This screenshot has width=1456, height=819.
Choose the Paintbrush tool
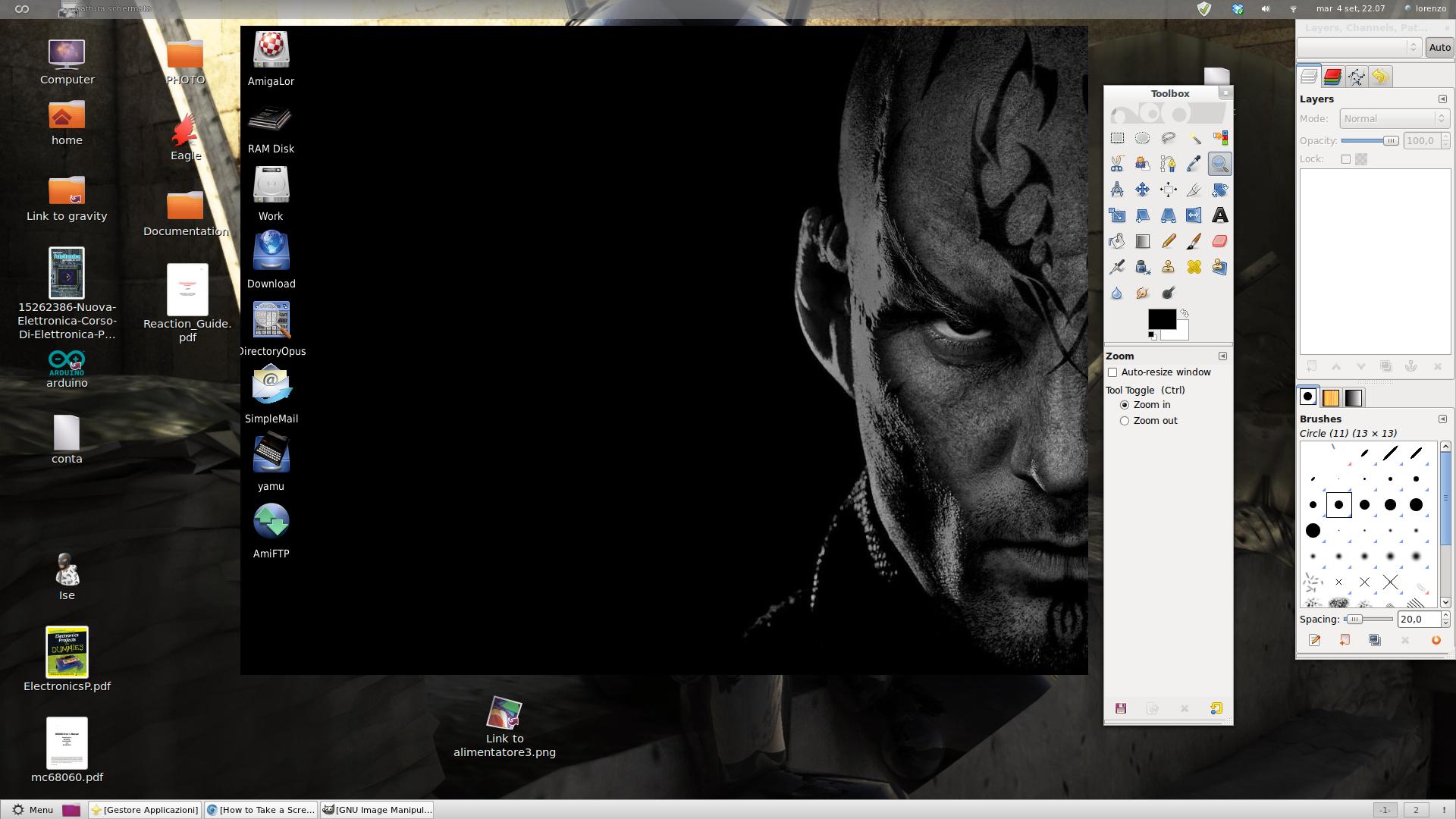[x=1194, y=241]
